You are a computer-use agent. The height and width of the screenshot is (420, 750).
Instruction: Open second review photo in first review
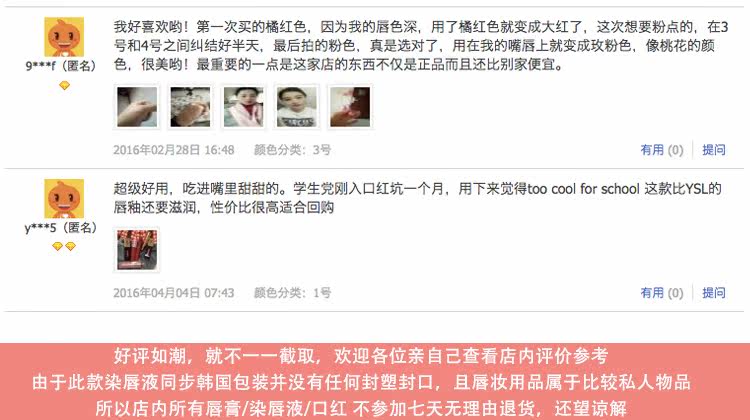[190, 107]
